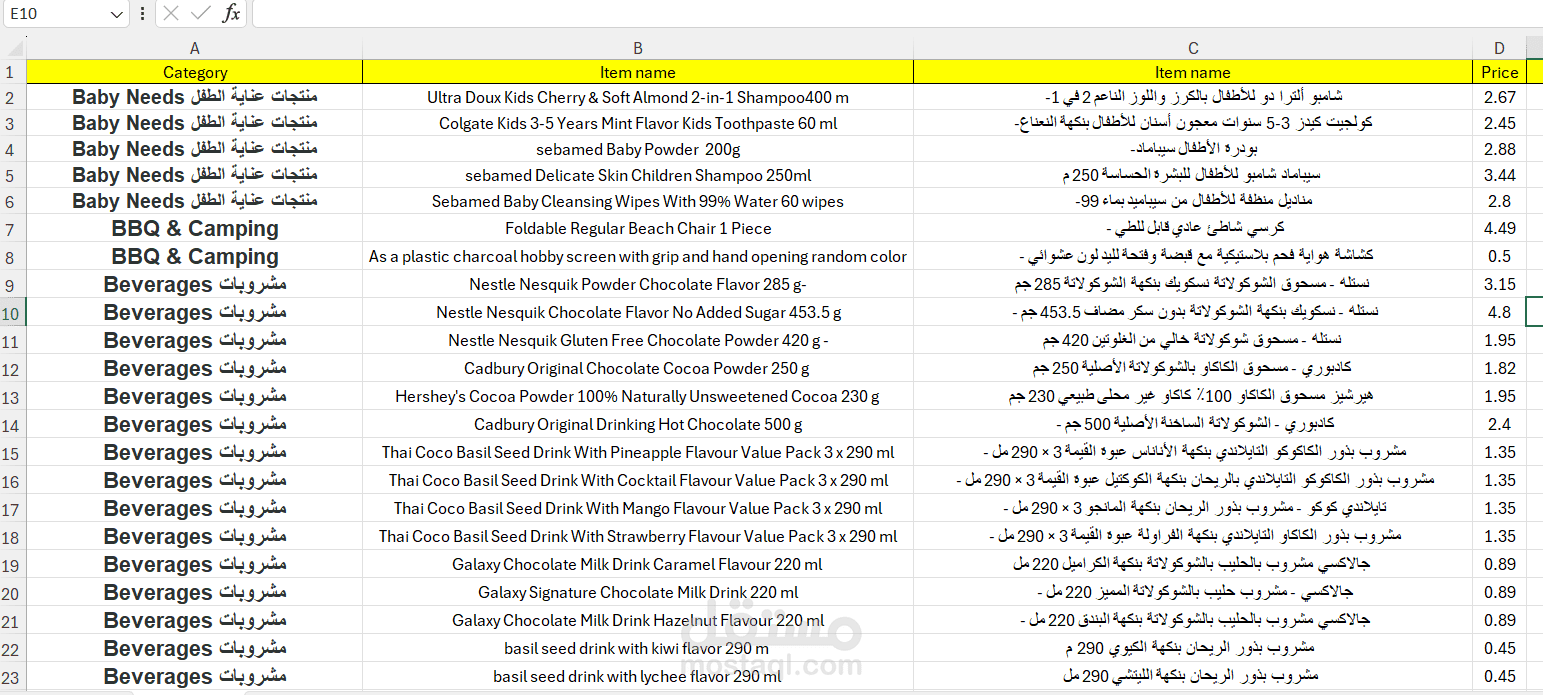Viewport: 1543px width, 695px height.
Task: Click the Enter checkmark icon in formula bar
Action: (200, 13)
